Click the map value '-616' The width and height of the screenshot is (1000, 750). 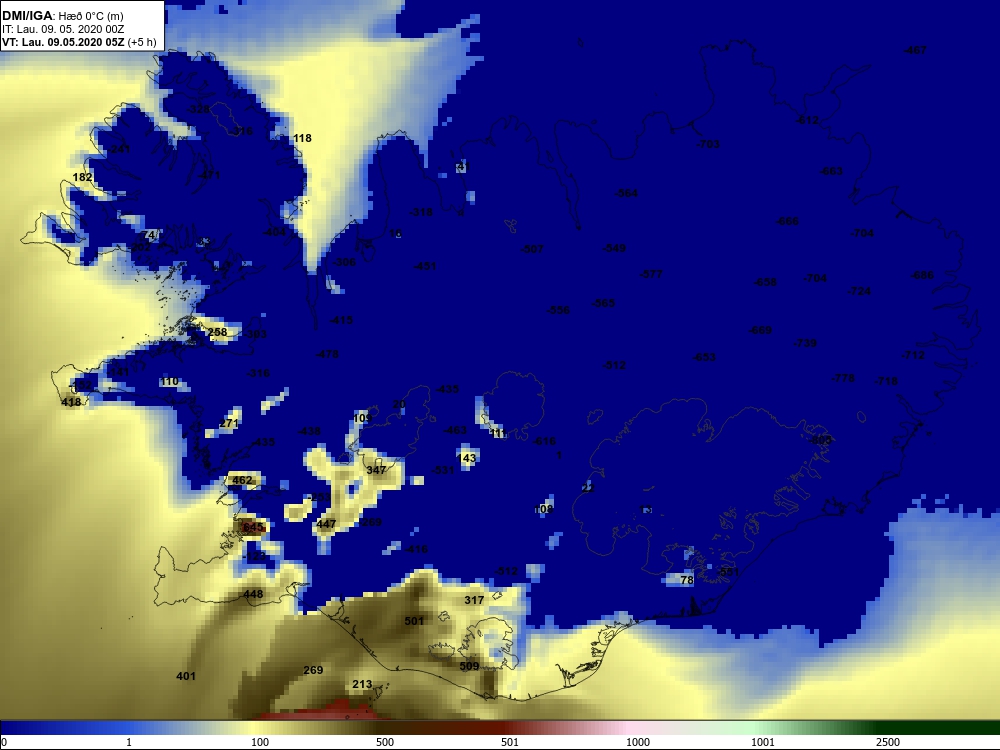tap(544, 441)
